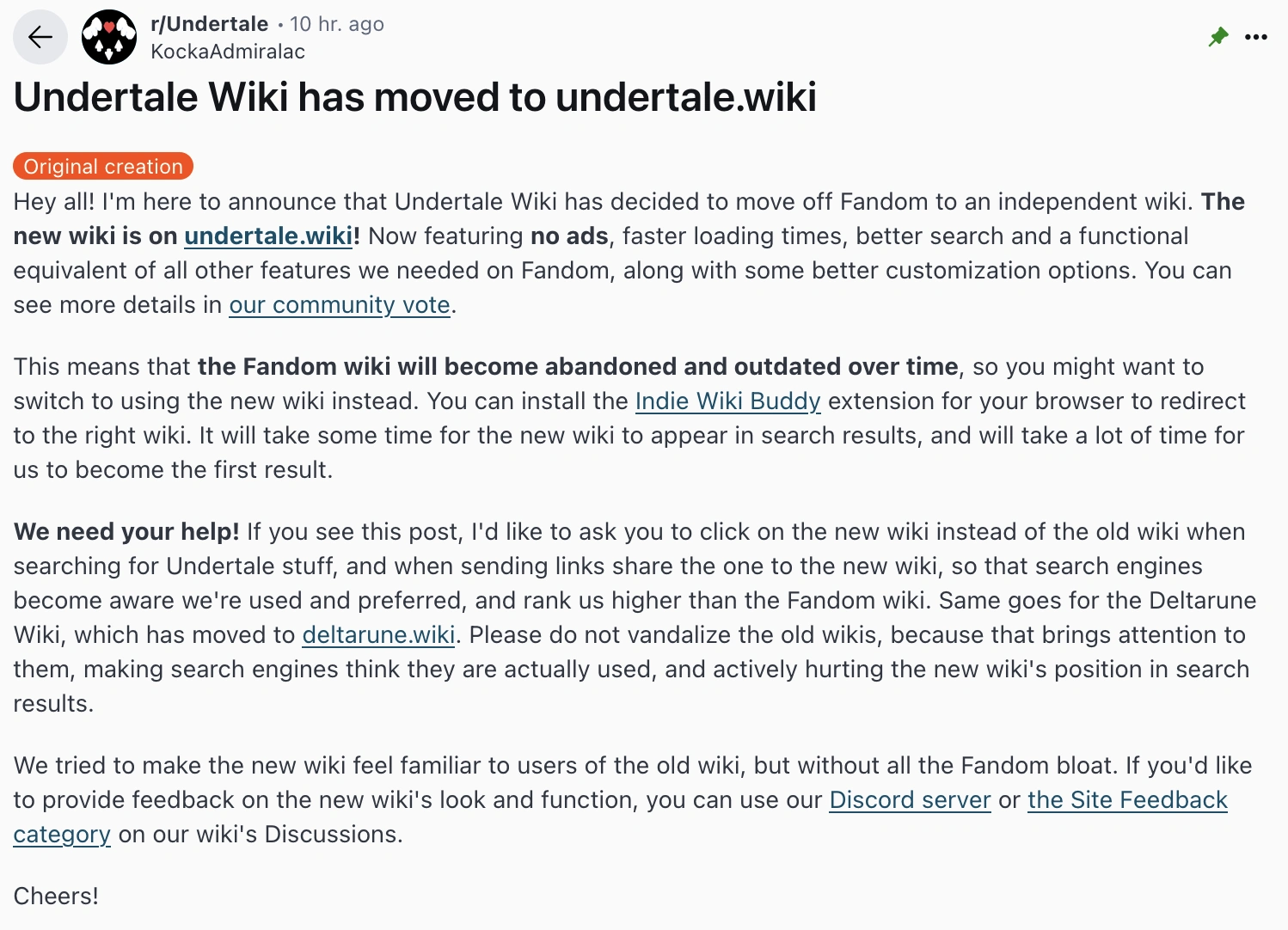Join via the Discord server link

[x=909, y=799]
